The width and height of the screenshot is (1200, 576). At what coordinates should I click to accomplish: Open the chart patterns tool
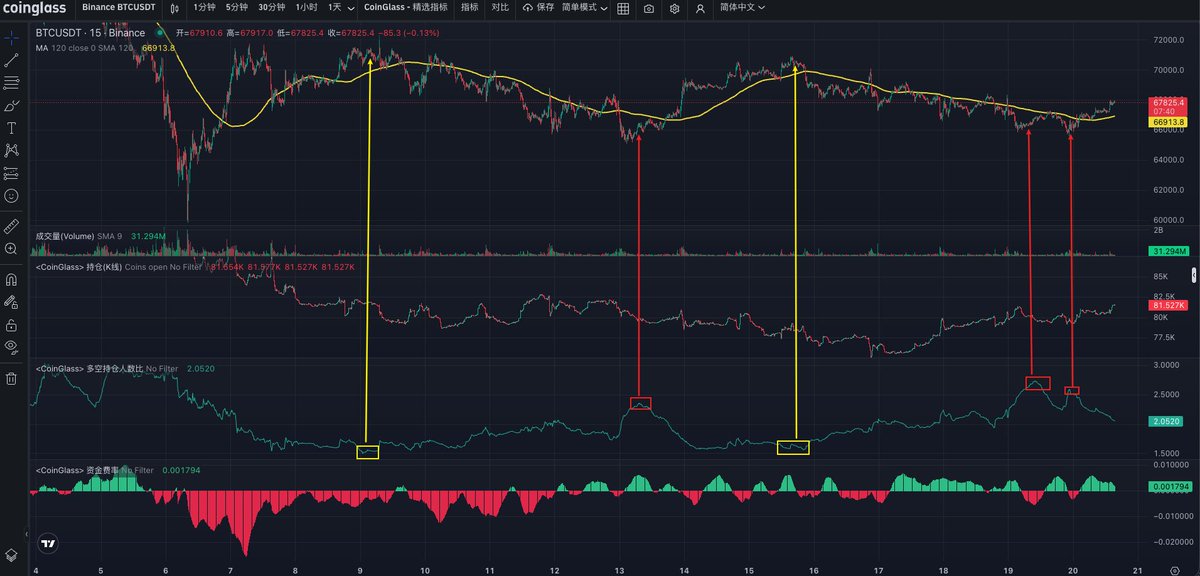pos(11,150)
